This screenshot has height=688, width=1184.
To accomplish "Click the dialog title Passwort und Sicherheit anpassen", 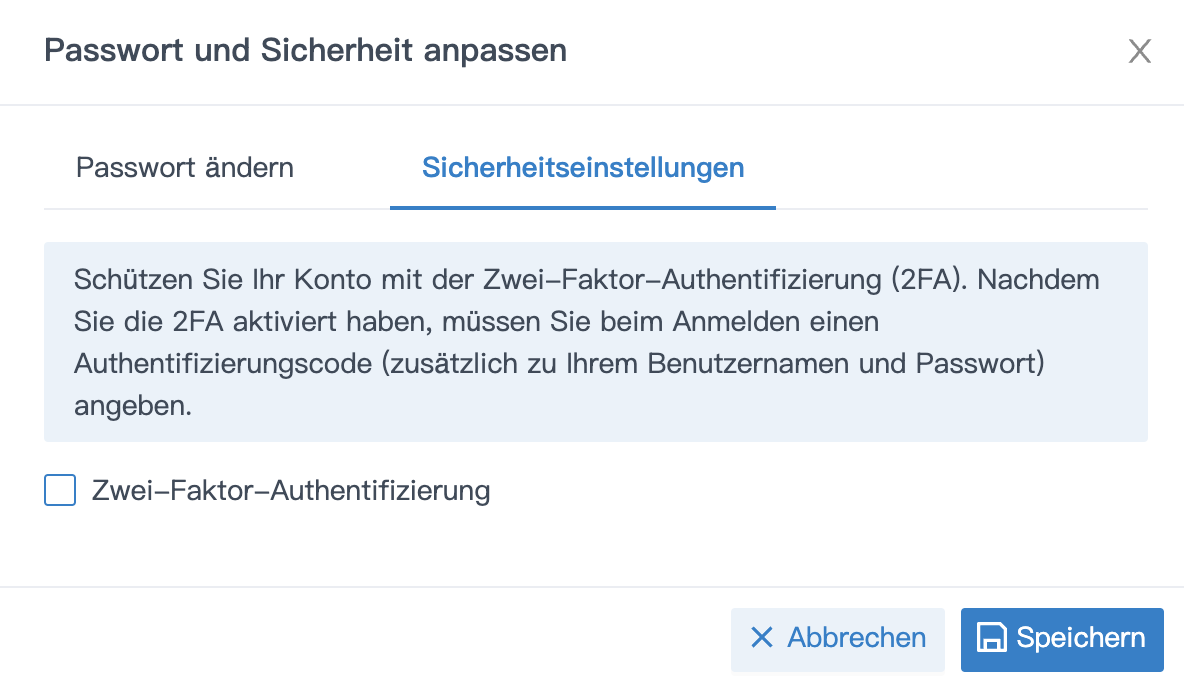I will coord(305,50).
